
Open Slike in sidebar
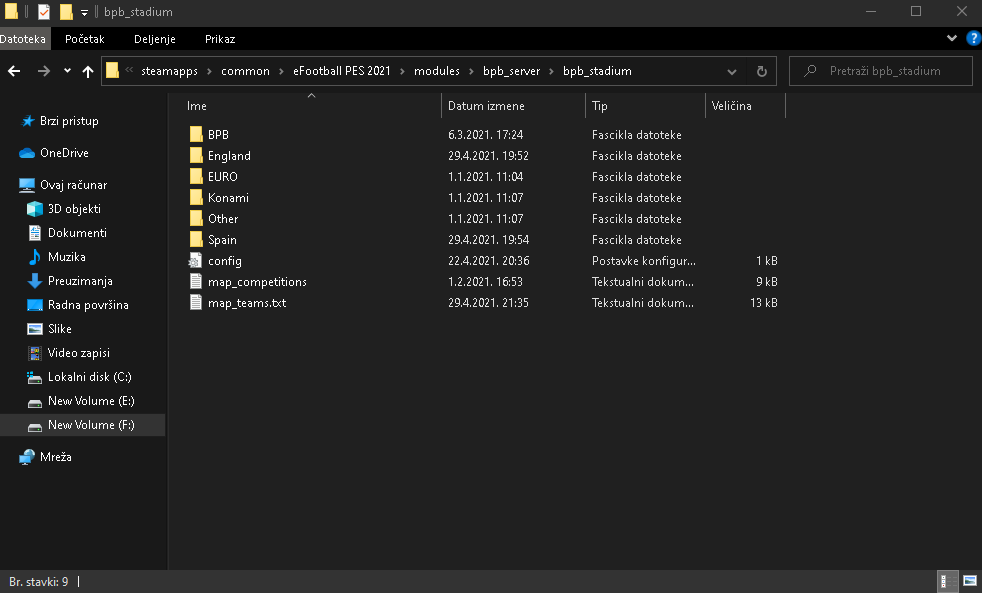click(59, 329)
